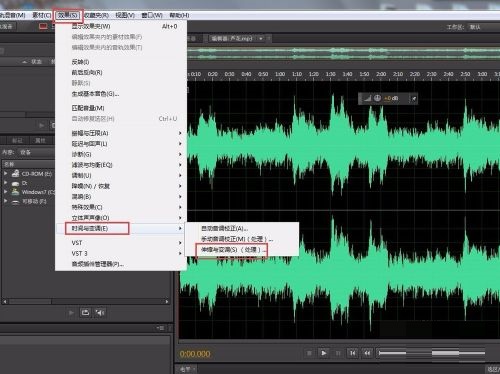Click the 0:00.000 timecode display
This screenshot has width=500, height=374.
pyautogui.click(x=195, y=354)
